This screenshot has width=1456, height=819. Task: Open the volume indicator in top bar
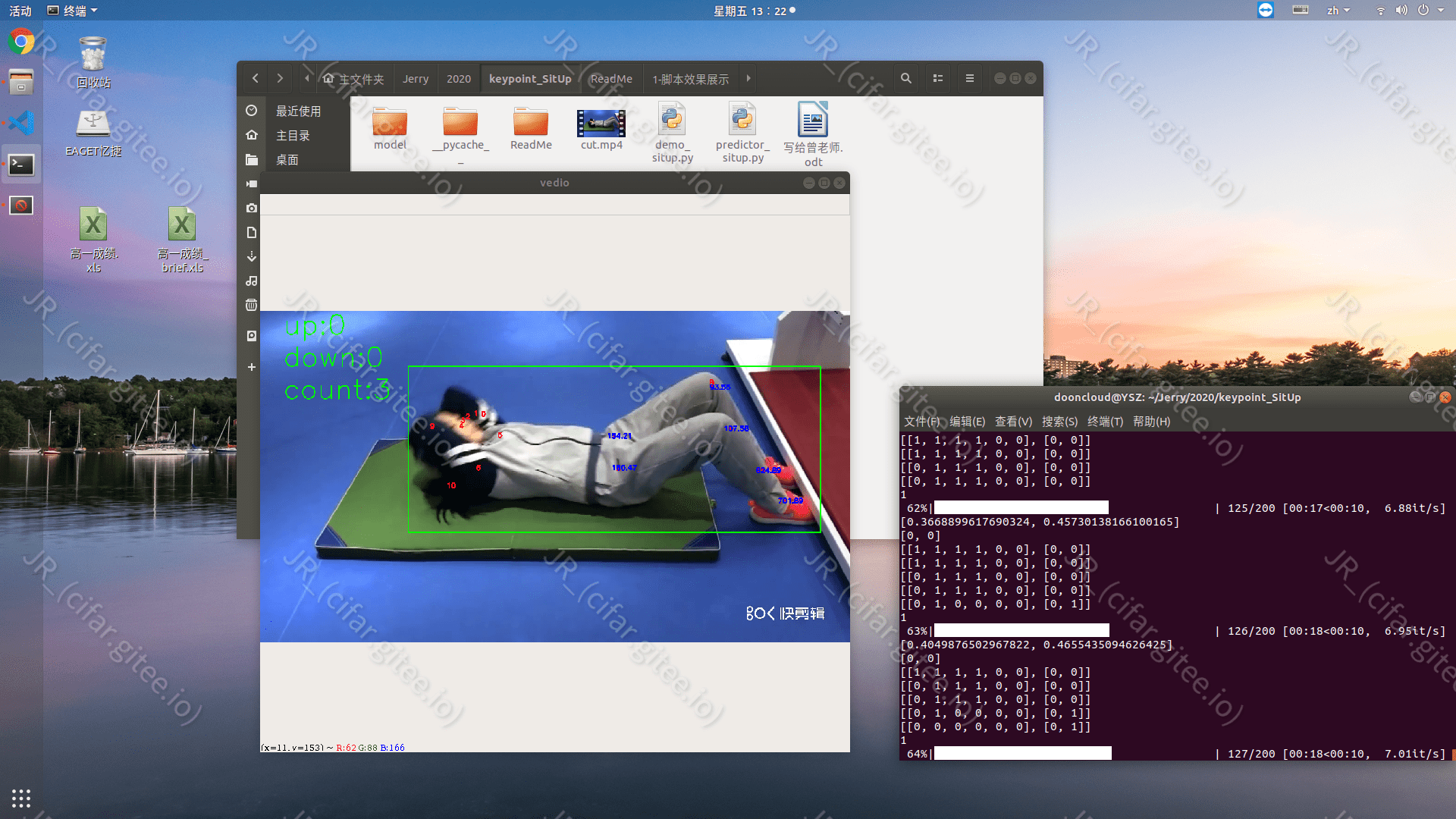[x=1401, y=11]
